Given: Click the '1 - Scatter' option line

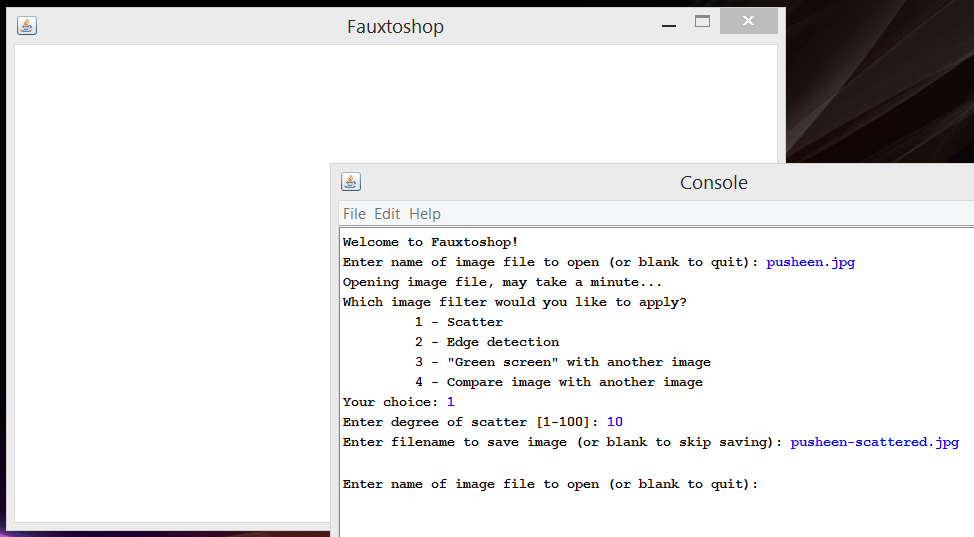Looking at the screenshot, I should tap(459, 322).
